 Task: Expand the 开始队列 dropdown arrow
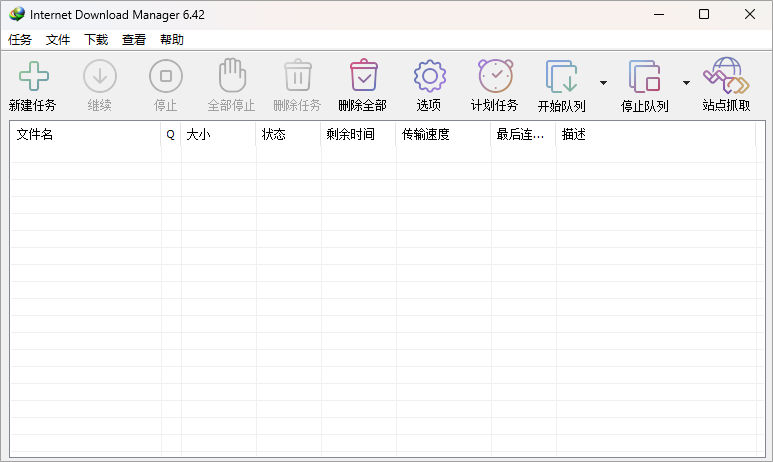[x=603, y=83]
